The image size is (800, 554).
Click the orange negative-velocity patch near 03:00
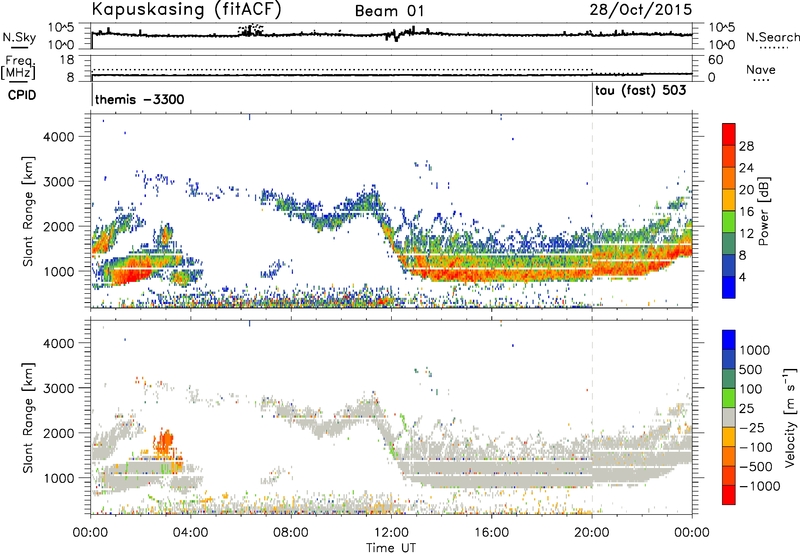click(164, 442)
